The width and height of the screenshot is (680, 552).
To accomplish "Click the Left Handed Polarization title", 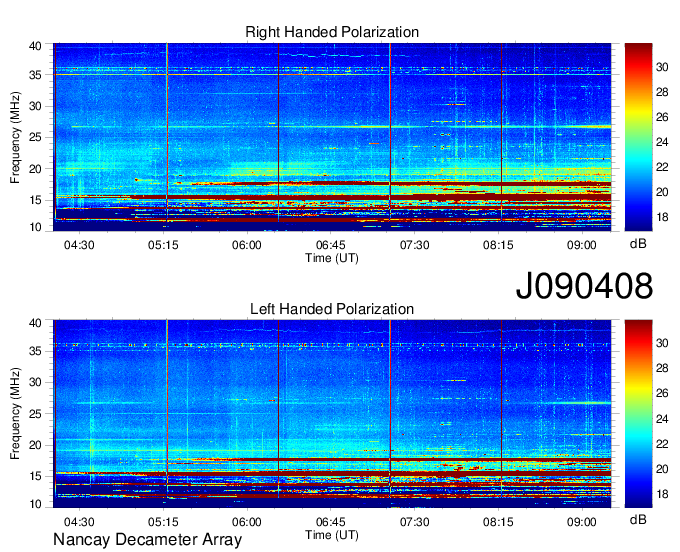I will coord(332,309).
